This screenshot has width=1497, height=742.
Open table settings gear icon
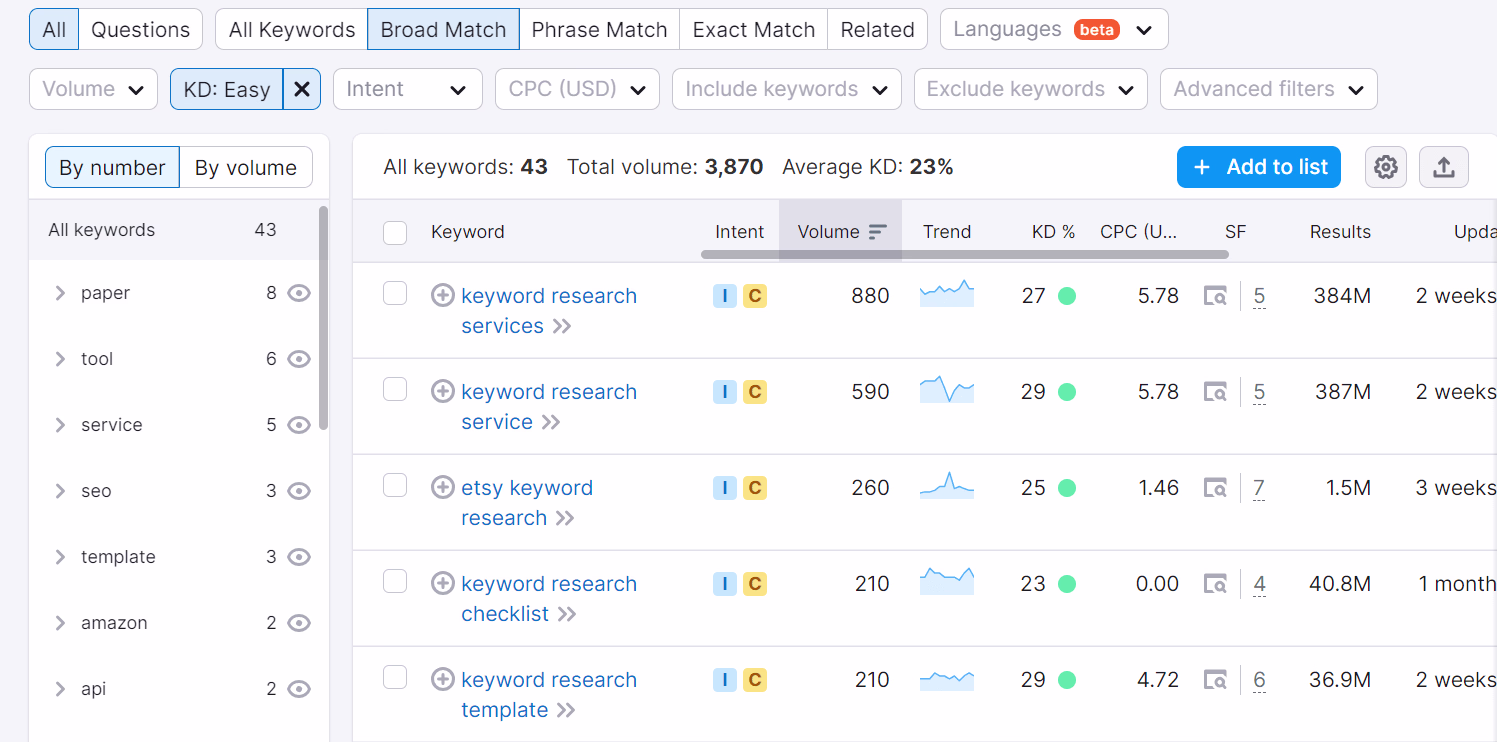point(1385,168)
